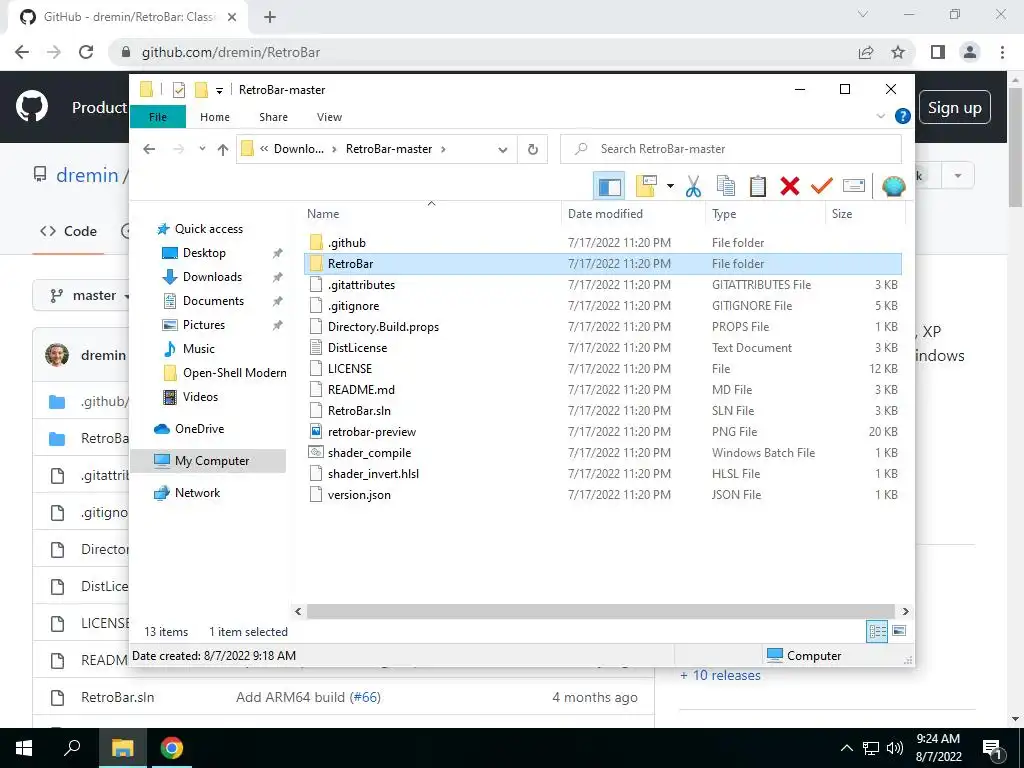Sort files by the Size column
The image size is (1024, 768).
coord(865,214)
